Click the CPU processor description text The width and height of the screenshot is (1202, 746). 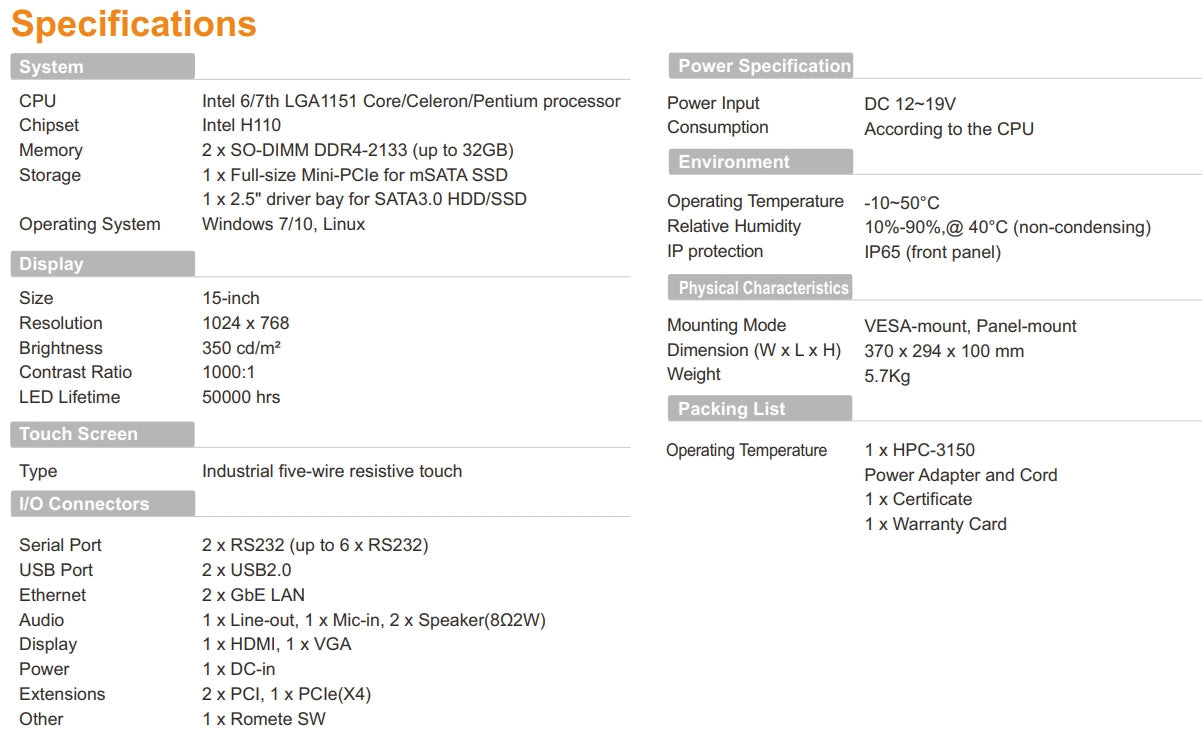point(411,101)
